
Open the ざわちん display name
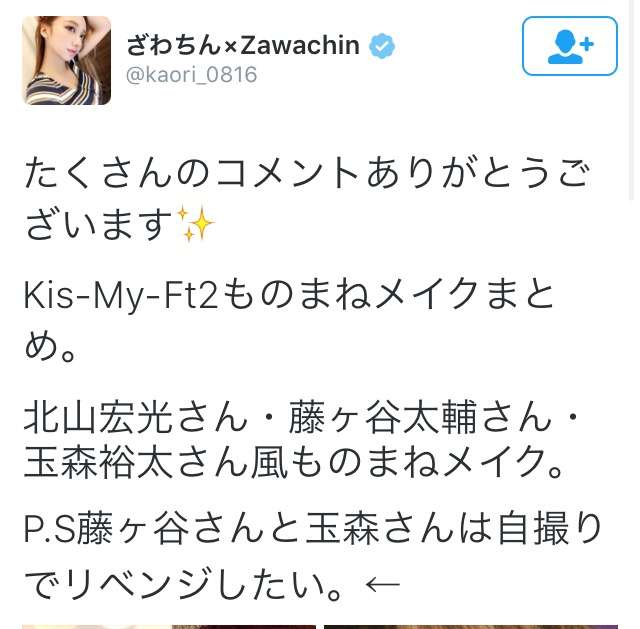(175, 45)
